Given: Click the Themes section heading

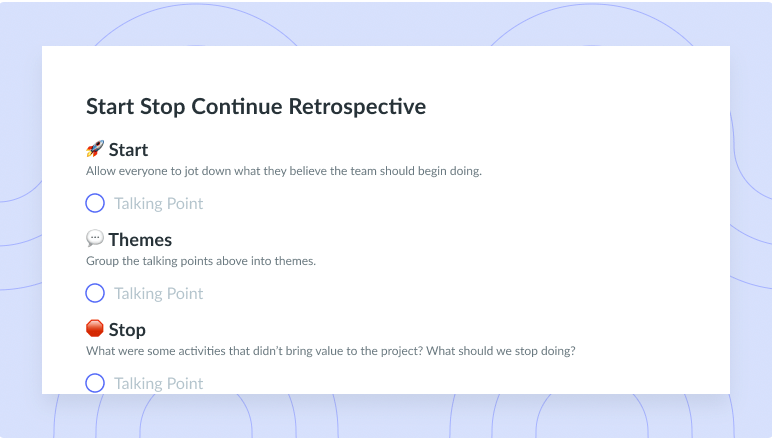Looking at the screenshot, I should point(140,240).
